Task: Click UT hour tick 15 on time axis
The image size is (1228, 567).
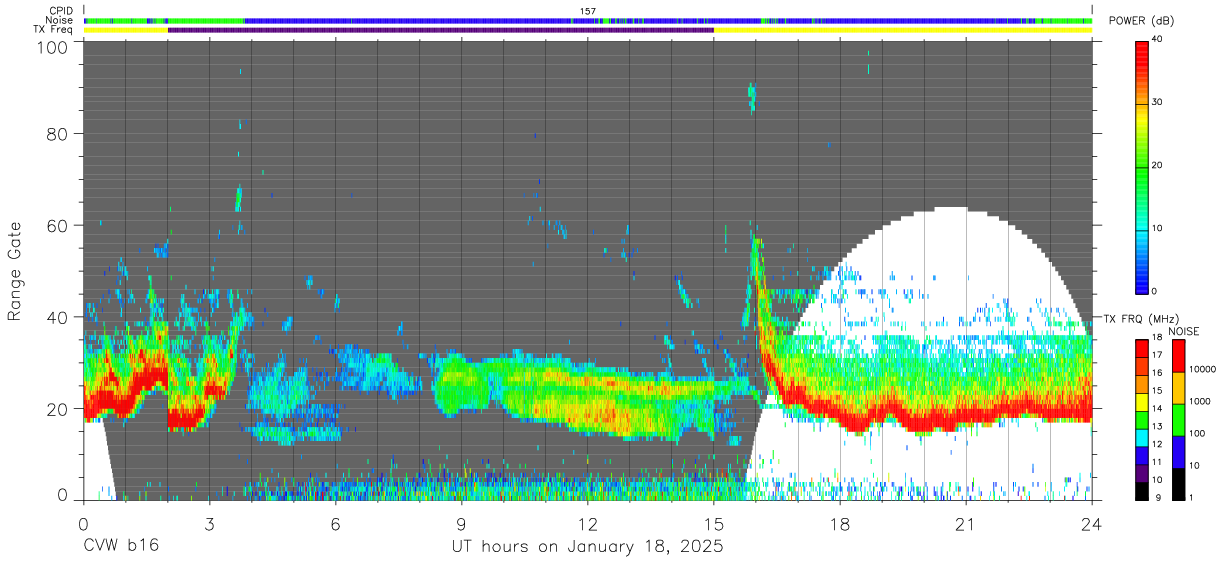Action: (713, 522)
